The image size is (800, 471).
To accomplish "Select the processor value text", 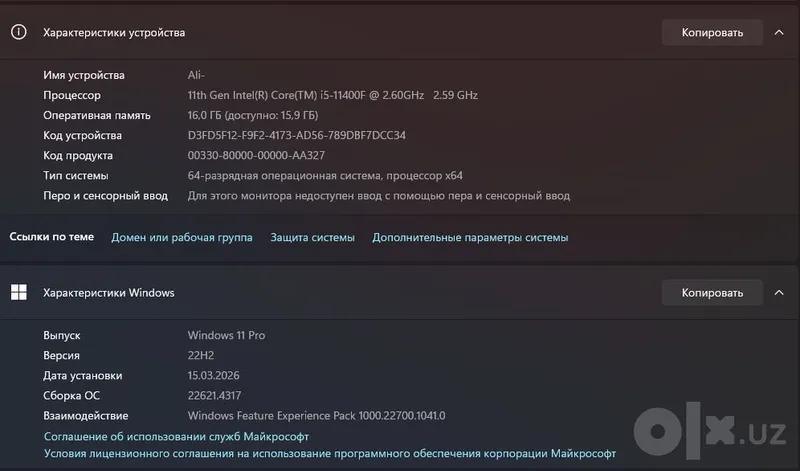I will [333, 95].
